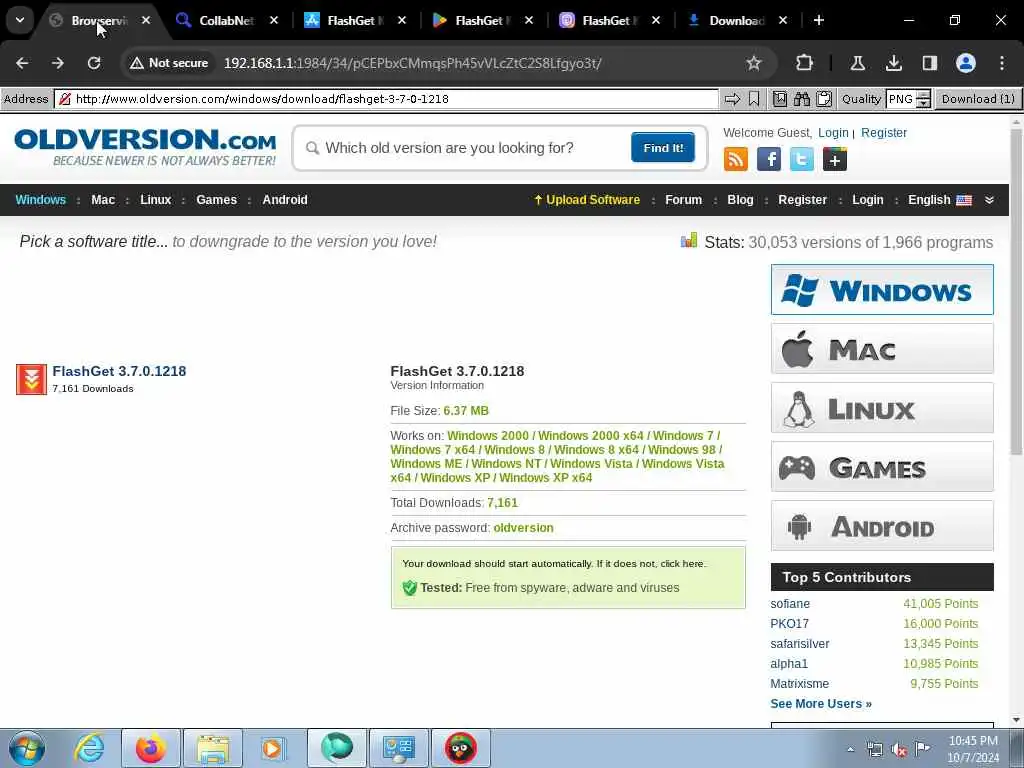The height and width of the screenshot is (768, 1024).
Task: Click the OldVersion.com logo
Action: 145,148
